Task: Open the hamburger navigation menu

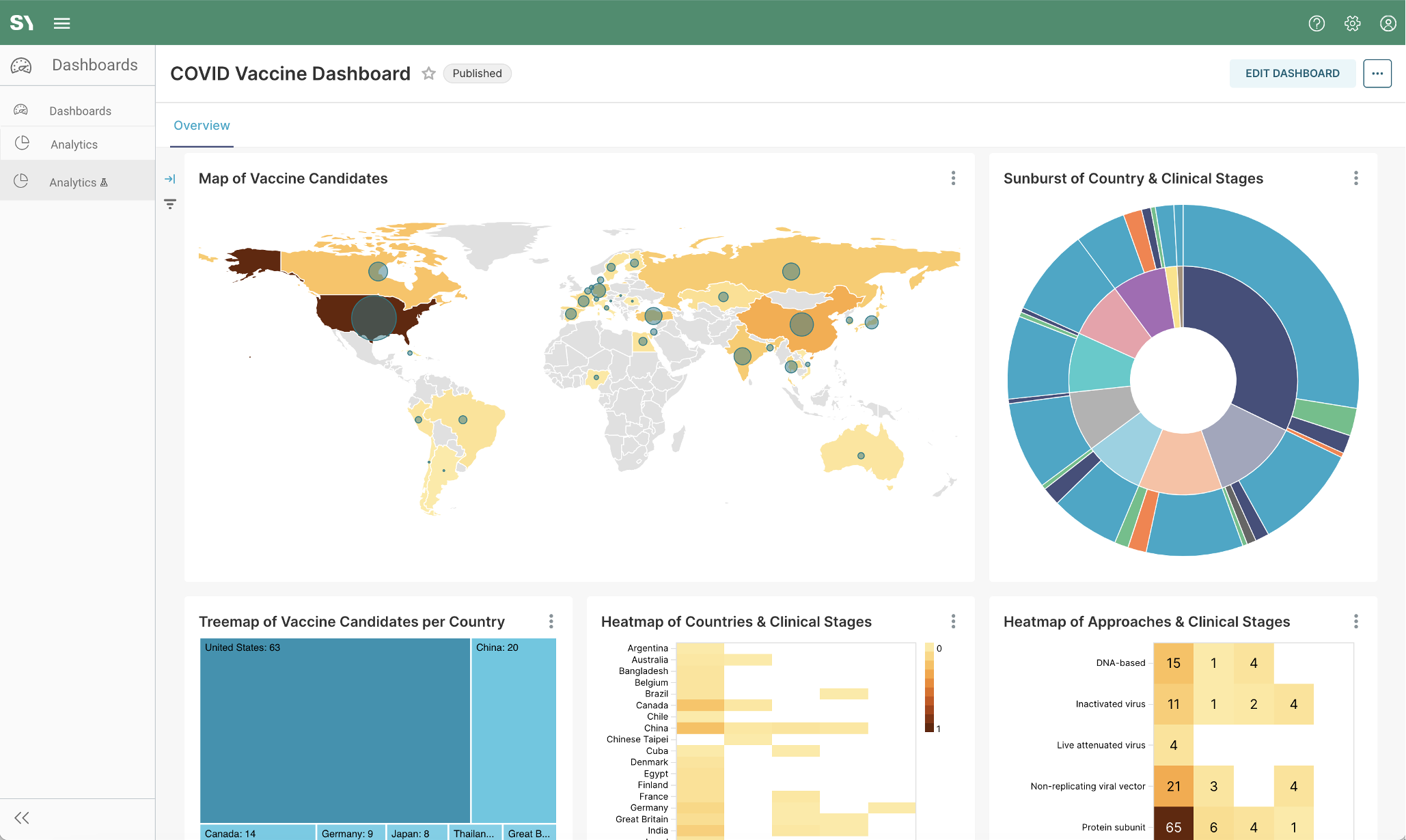Action: (61, 23)
